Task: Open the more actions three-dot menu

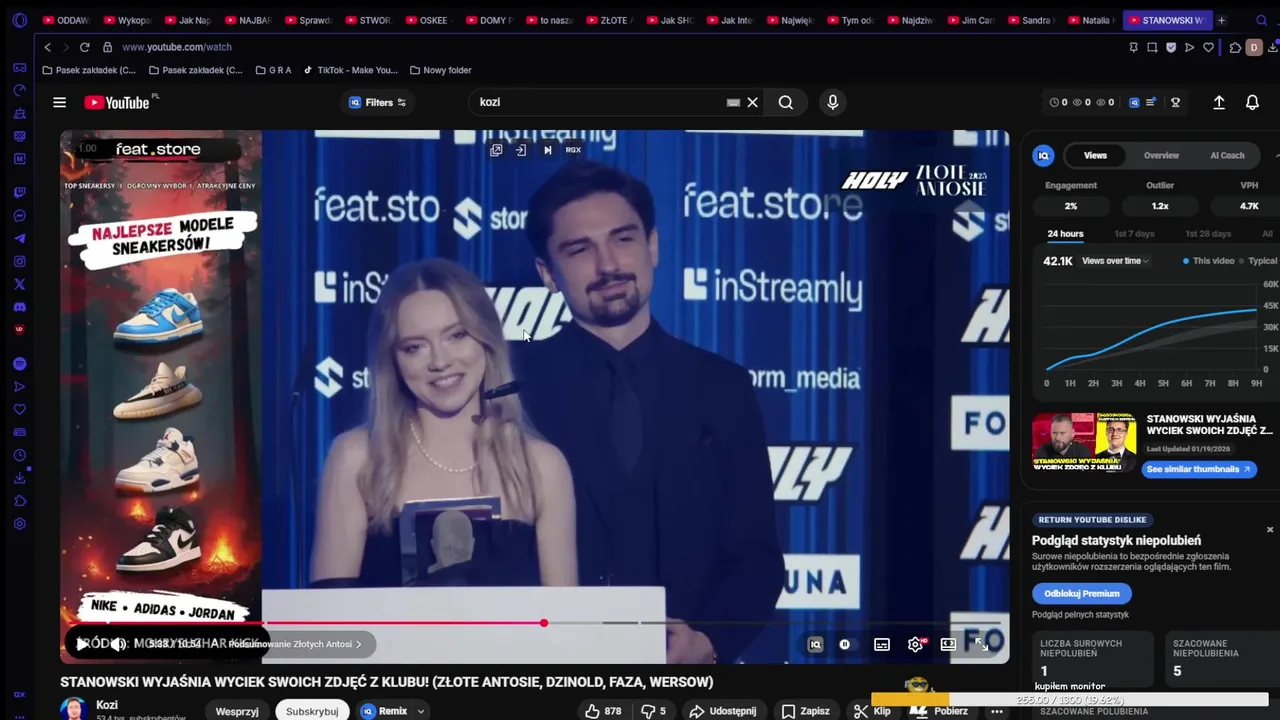Action: (x=996, y=711)
